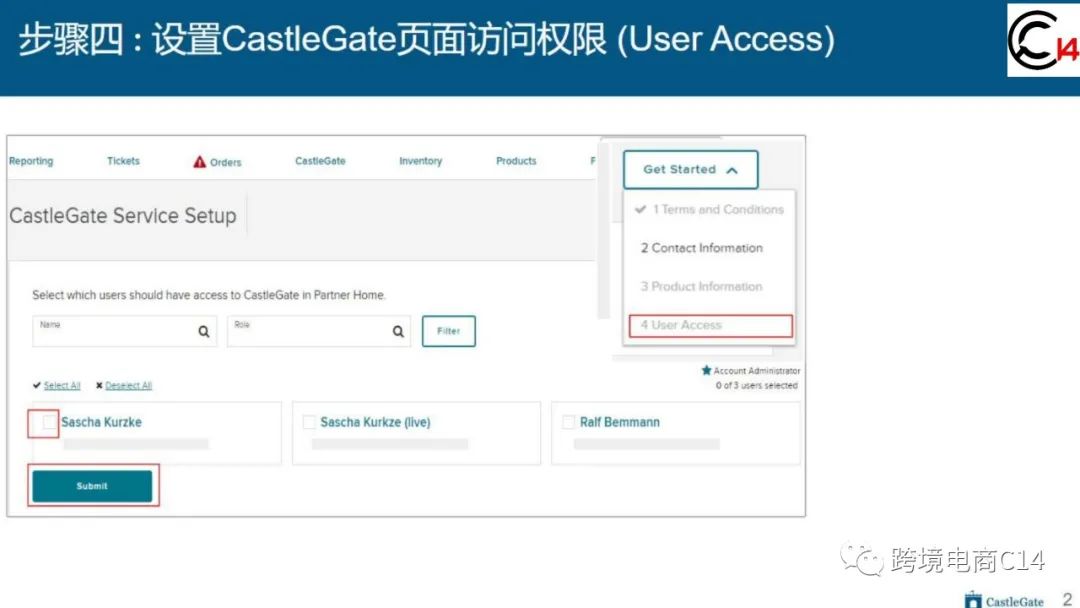Click the Deselect All link
Image resolution: width=1080 pixels, height=608 pixels.
(128, 386)
